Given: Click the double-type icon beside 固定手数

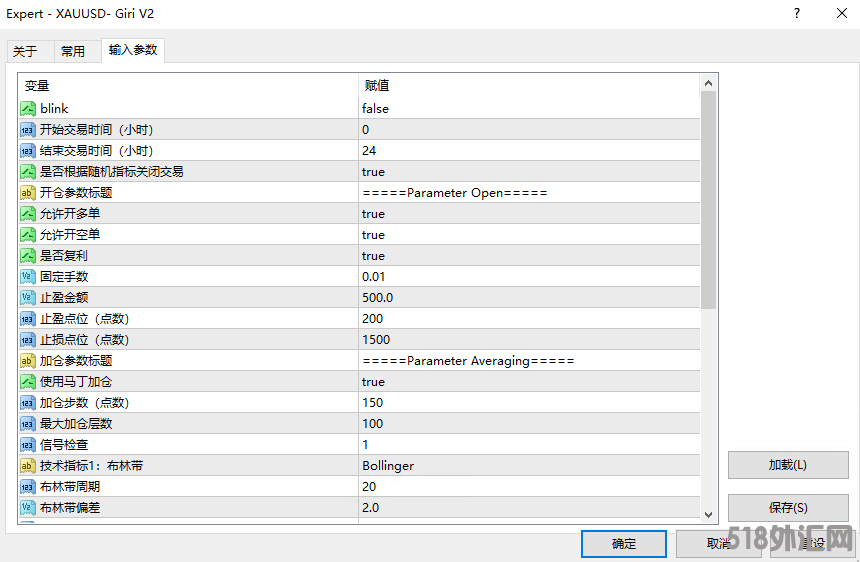Looking at the screenshot, I should click(x=28, y=276).
